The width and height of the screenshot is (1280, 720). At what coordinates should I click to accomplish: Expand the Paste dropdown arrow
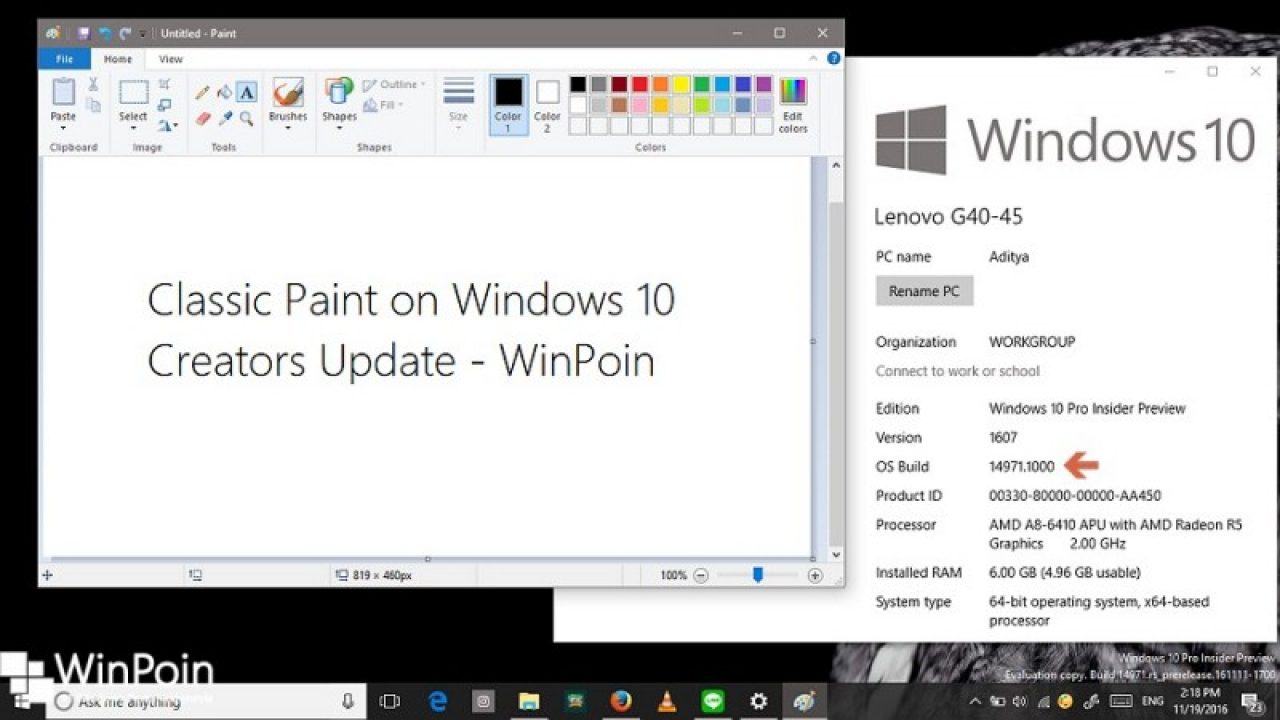[x=63, y=127]
